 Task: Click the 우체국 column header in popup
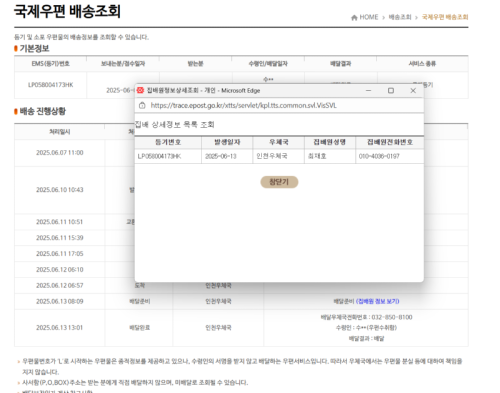[x=279, y=142]
